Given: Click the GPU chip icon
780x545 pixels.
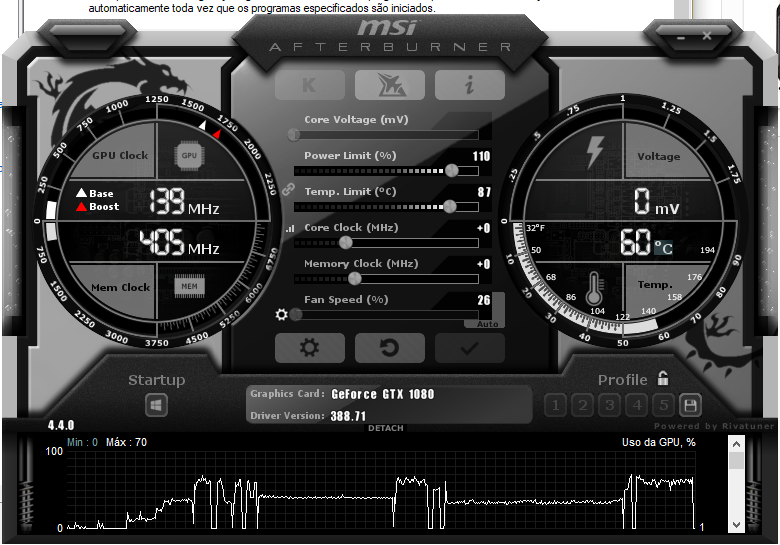Looking at the screenshot, I should 189,156.
